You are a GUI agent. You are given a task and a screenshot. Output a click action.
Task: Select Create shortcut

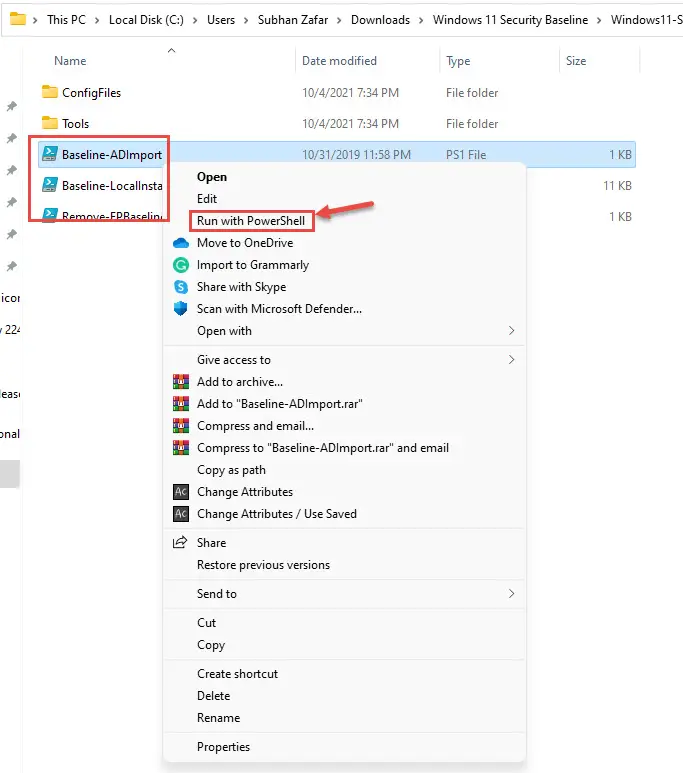click(x=238, y=674)
